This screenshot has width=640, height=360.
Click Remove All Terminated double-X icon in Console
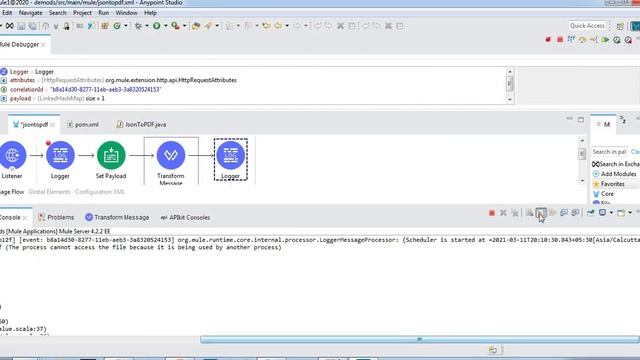(515, 213)
